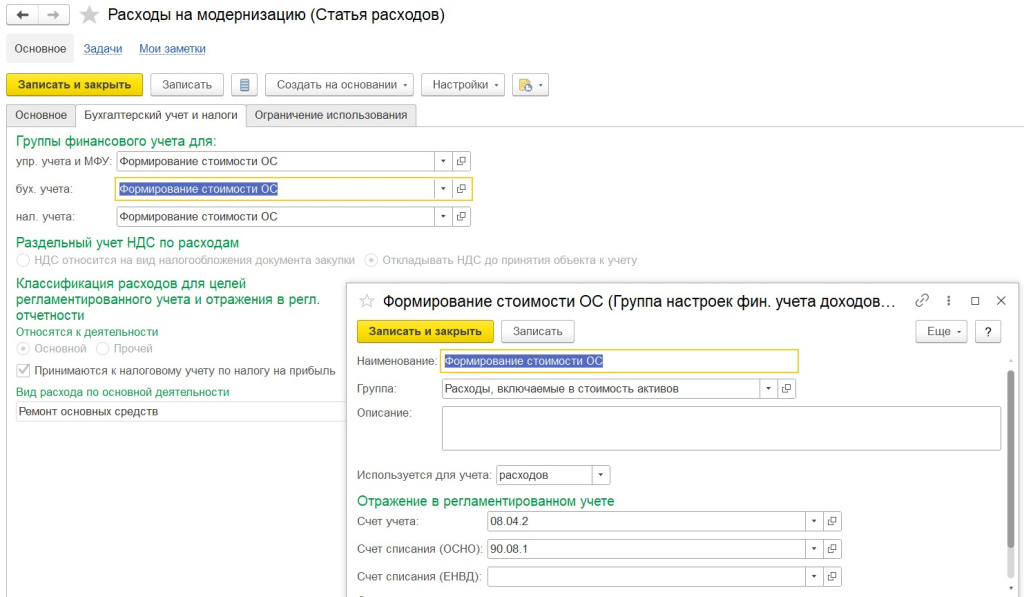Switch to the inner Основное tab
This screenshot has width=1024, height=597.
pyautogui.click(x=41, y=115)
